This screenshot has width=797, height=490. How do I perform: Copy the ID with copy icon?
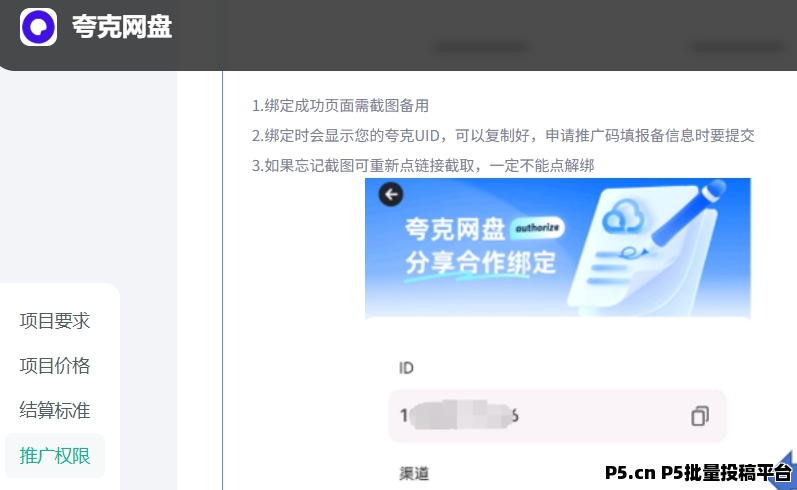click(x=700, y=416)
